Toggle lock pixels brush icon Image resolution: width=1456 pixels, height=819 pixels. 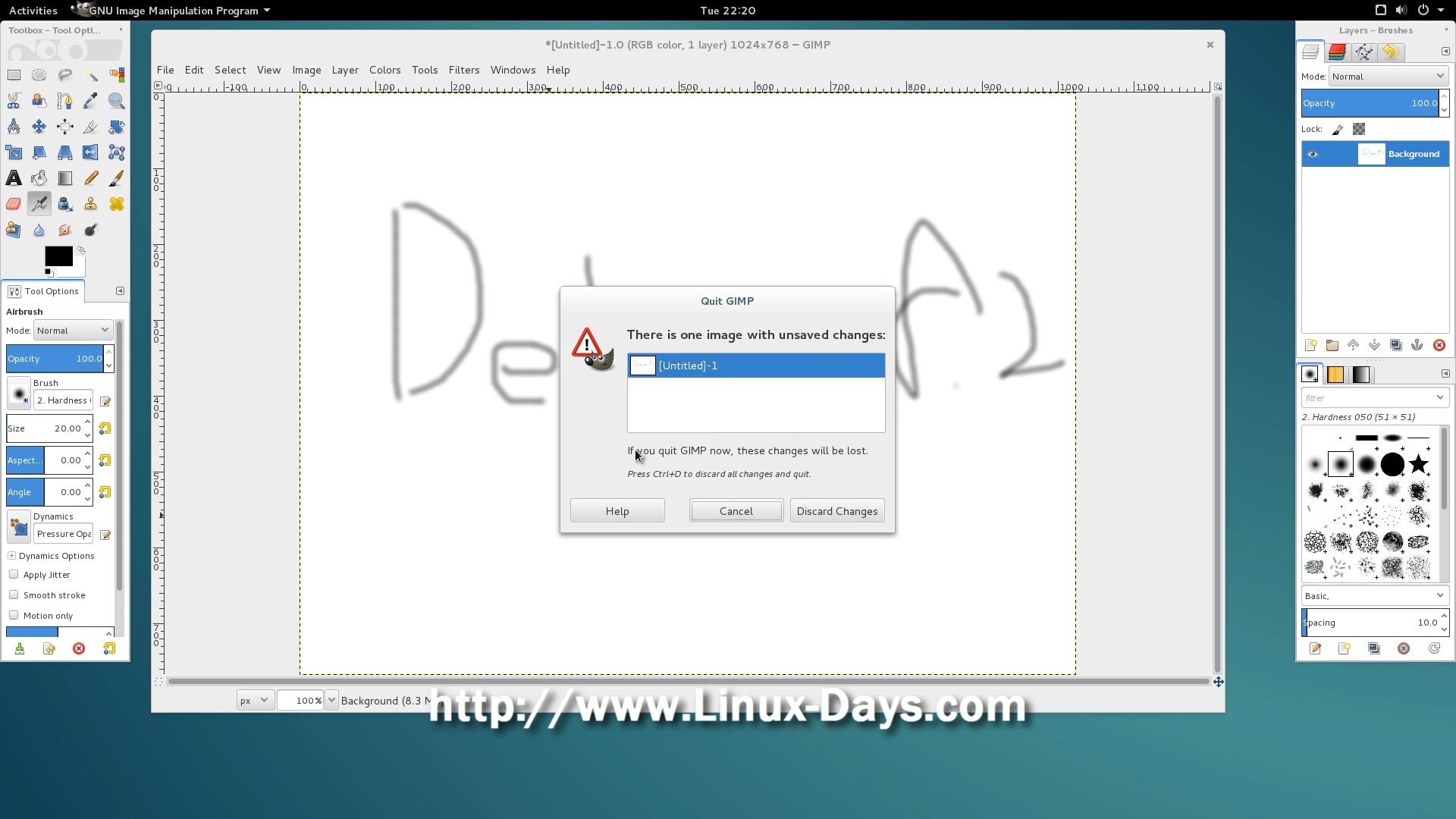point(1337,130)
